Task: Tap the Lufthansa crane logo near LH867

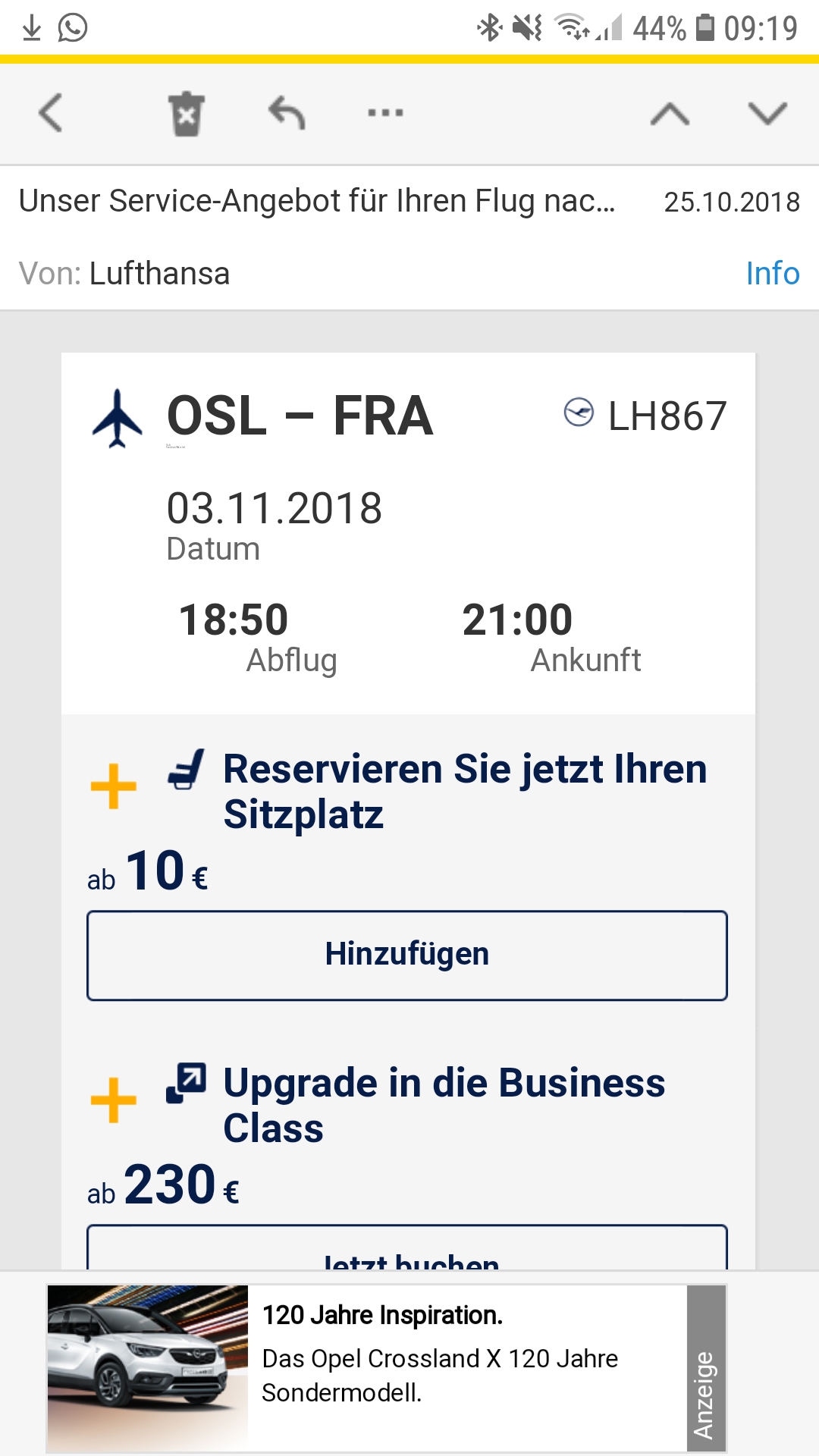Action: (x=579, y=413)
